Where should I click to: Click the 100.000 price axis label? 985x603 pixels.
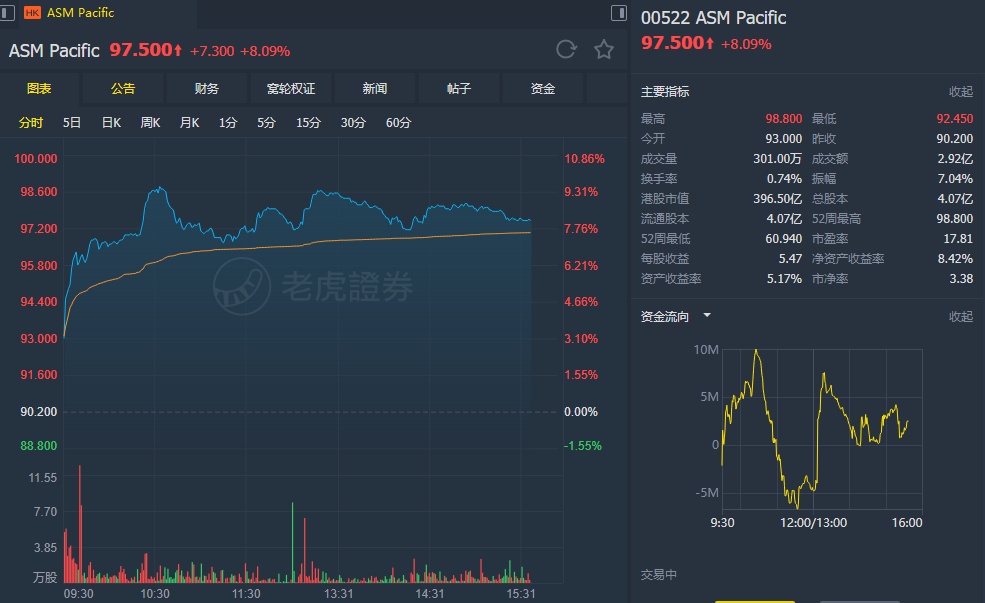36,159
